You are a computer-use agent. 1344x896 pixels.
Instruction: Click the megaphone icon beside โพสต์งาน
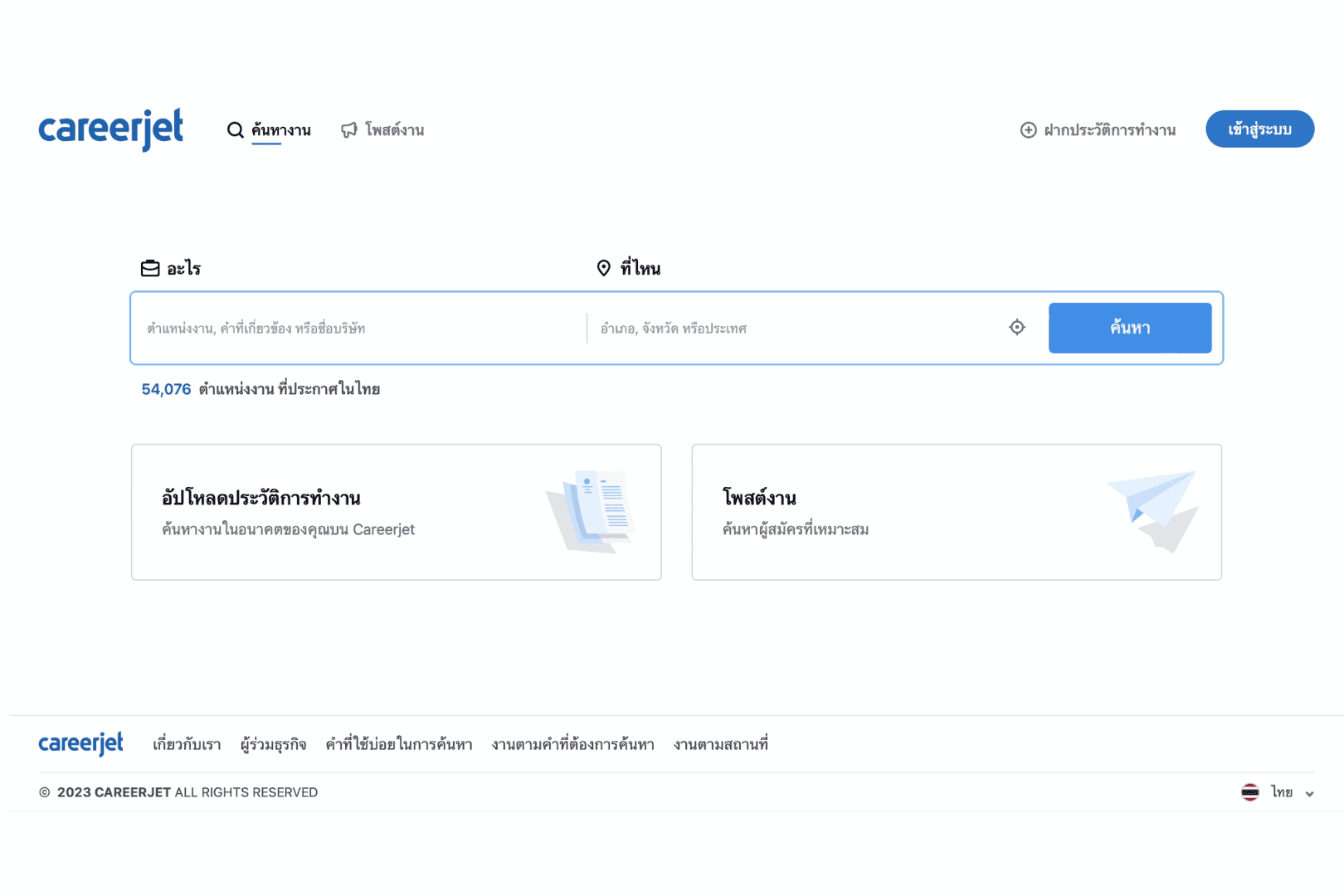349,130
